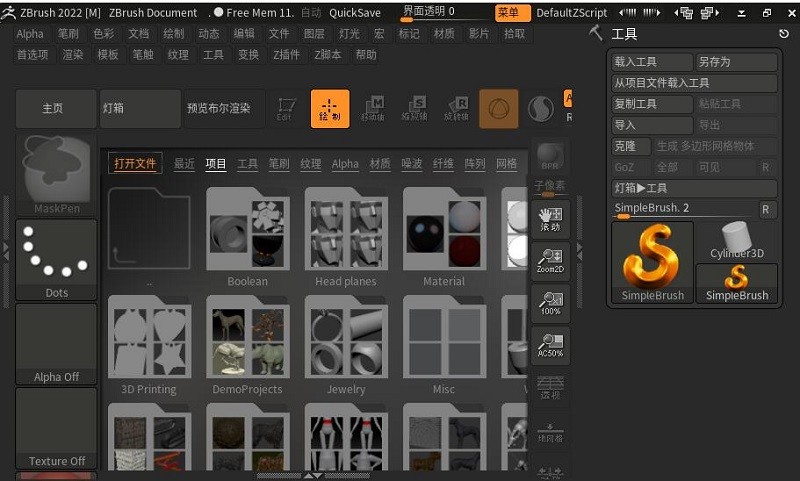The height and width of the screenshot is (481, 800).
Task: Select the Rotate gizmo icon marked R
Action: pos(457,108)
